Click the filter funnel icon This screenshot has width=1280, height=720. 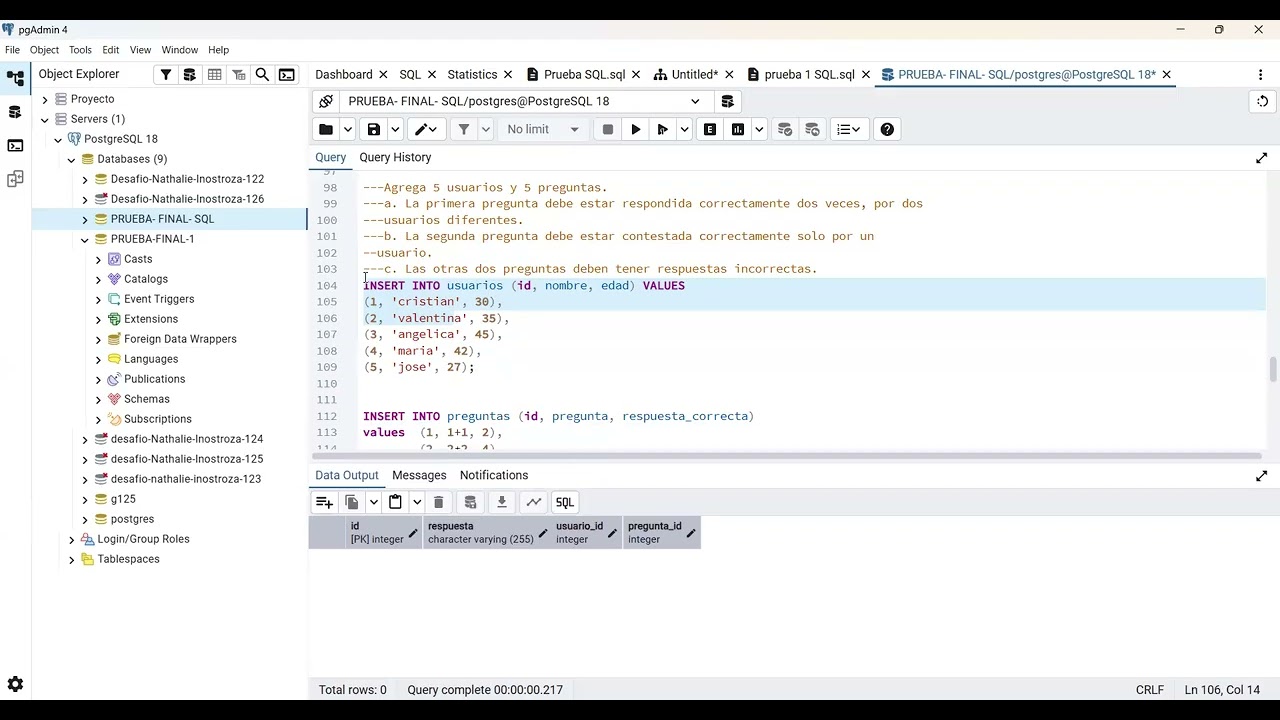[464, 129]
